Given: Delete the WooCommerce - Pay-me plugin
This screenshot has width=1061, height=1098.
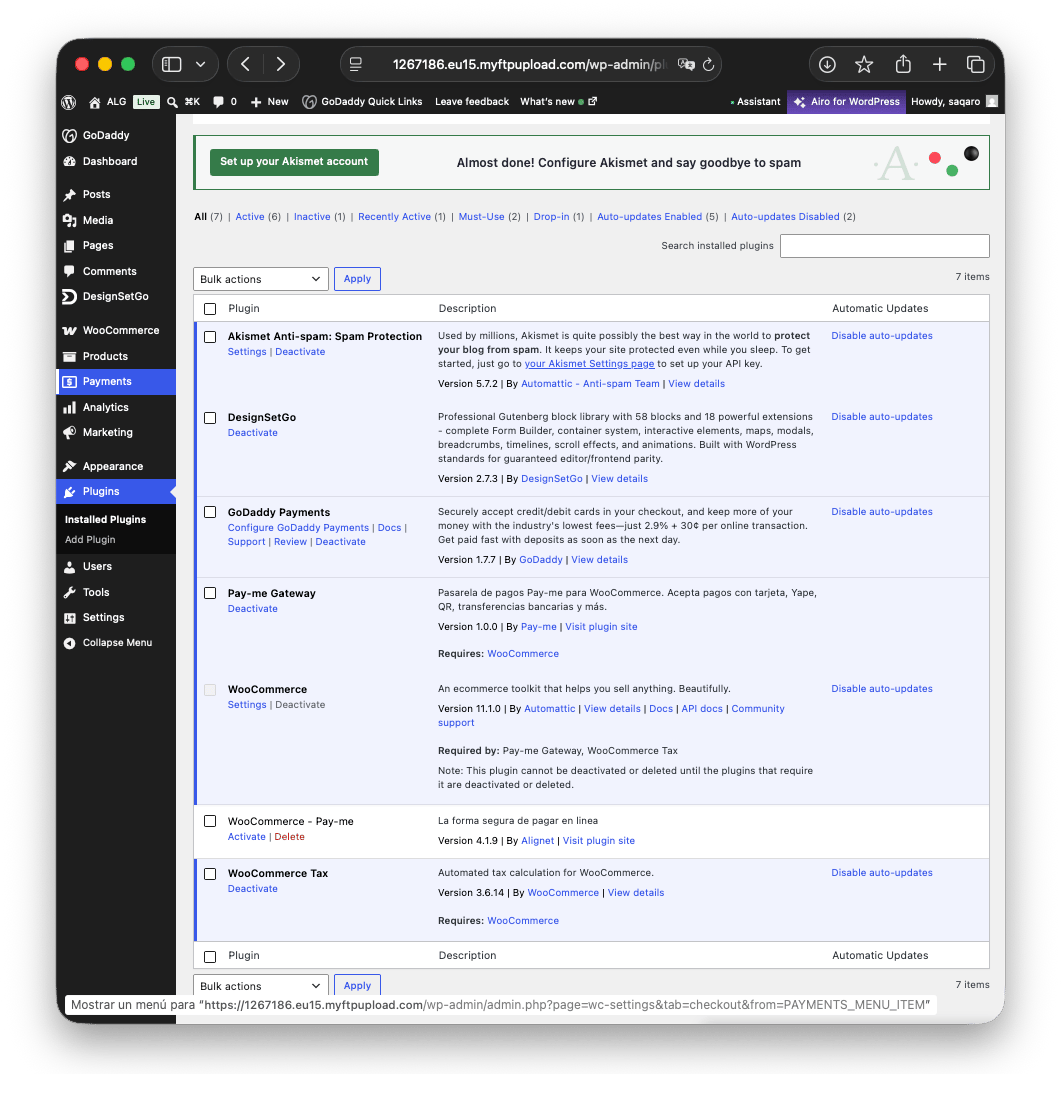Looking at the screenshot, I should click(x=289, y=837).
